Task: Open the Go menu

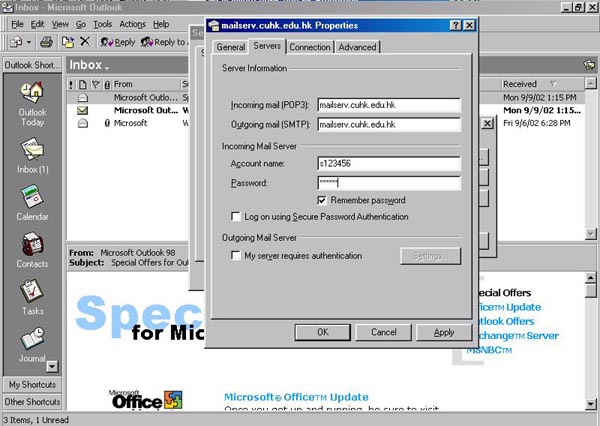Action: [81, 24]
